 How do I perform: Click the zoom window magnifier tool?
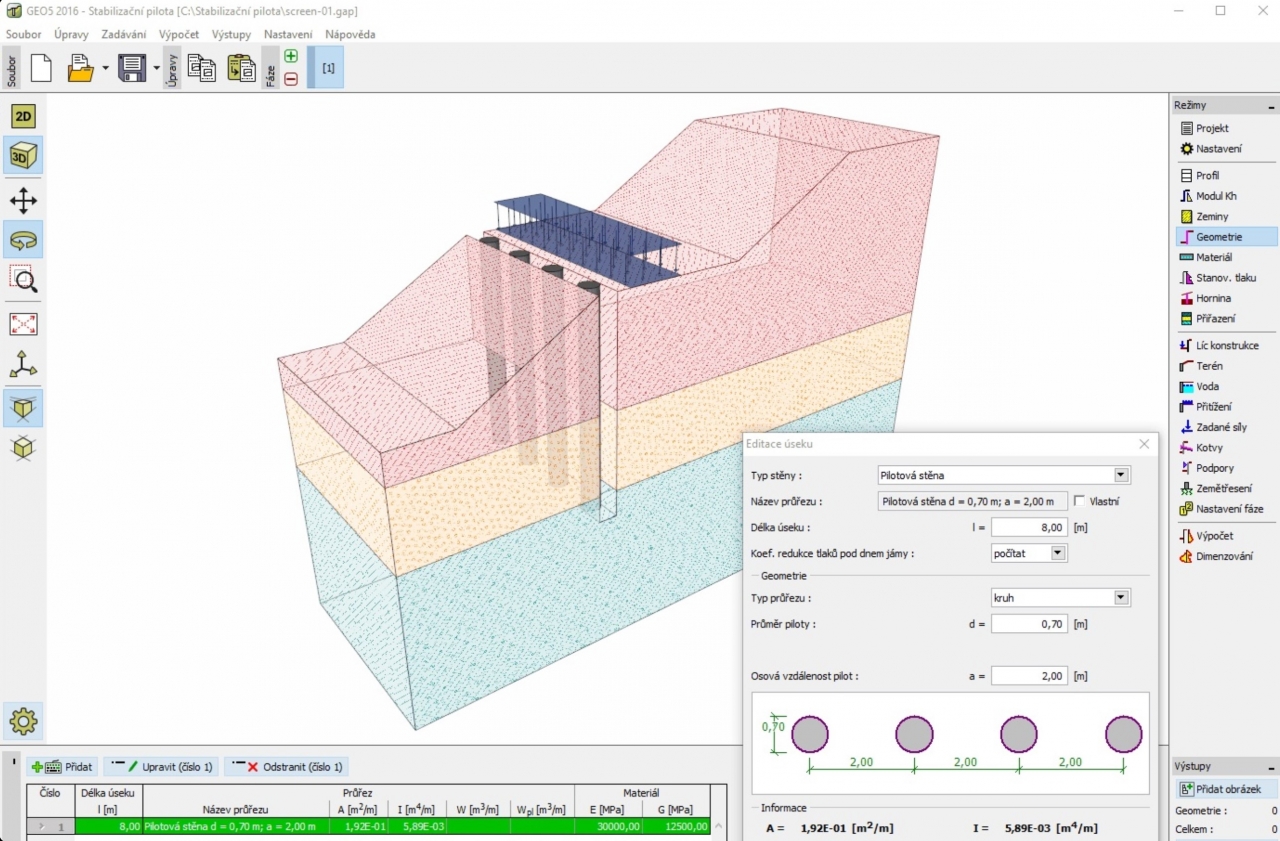pos(23,279)
